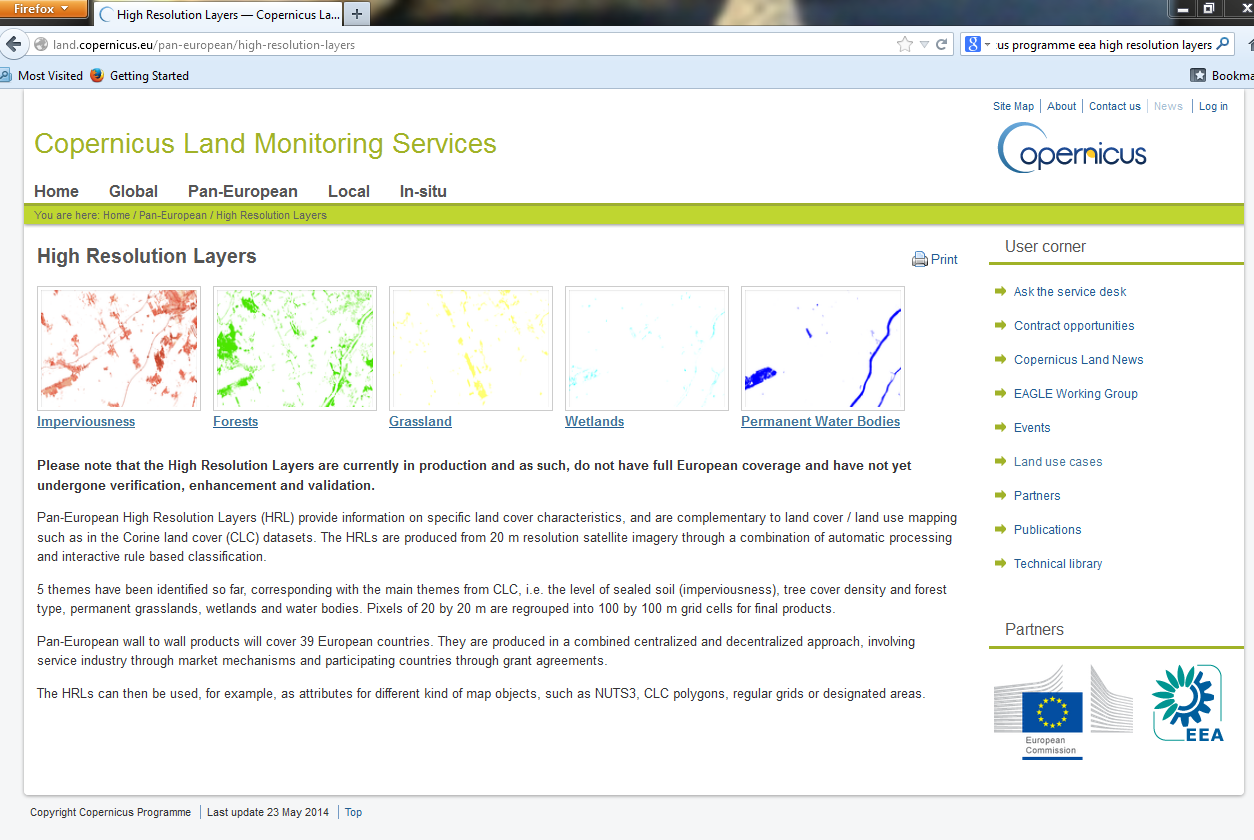Click Firefox icon beside Getting Started bookmark
This screenshot has height=840, width=1254.
(x=97, y=75)
